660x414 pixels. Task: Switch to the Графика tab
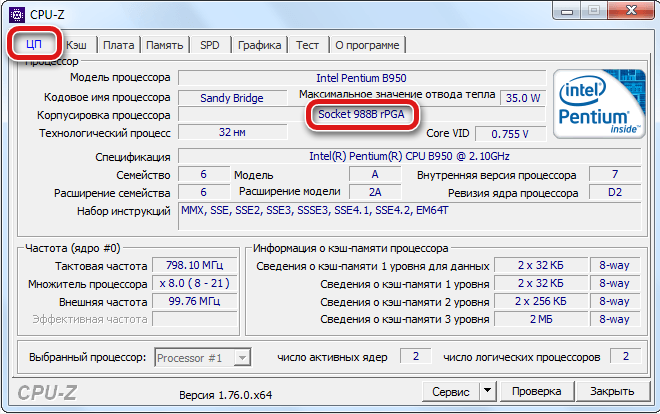click(259, 45)
